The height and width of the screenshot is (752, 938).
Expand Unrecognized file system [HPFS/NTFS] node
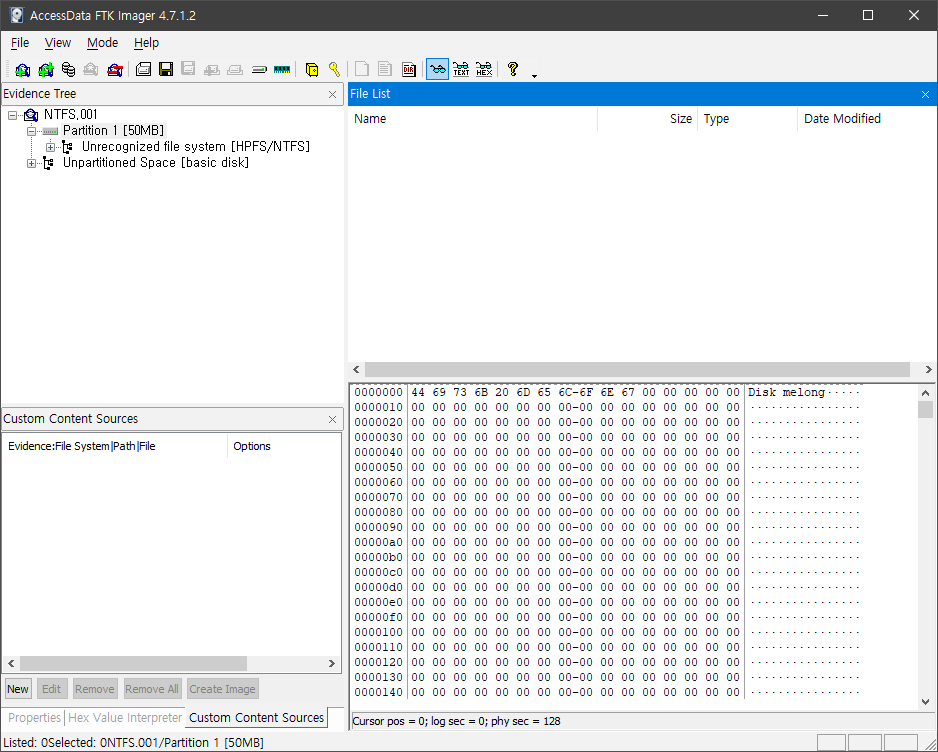[x=50, y=147]
